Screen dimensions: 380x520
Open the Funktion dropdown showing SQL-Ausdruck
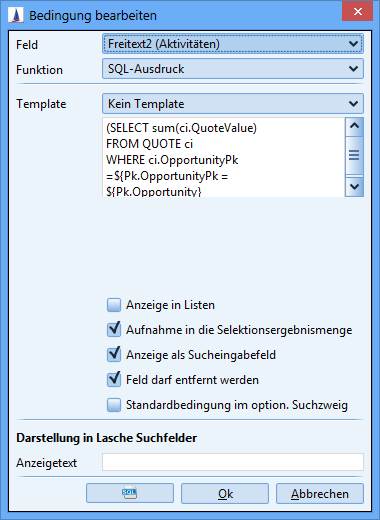(x=233, y=69)
